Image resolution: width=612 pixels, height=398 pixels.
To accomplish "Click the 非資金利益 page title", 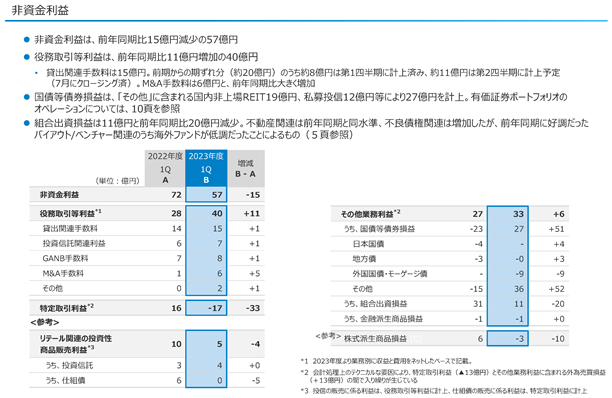I will 40,10.
